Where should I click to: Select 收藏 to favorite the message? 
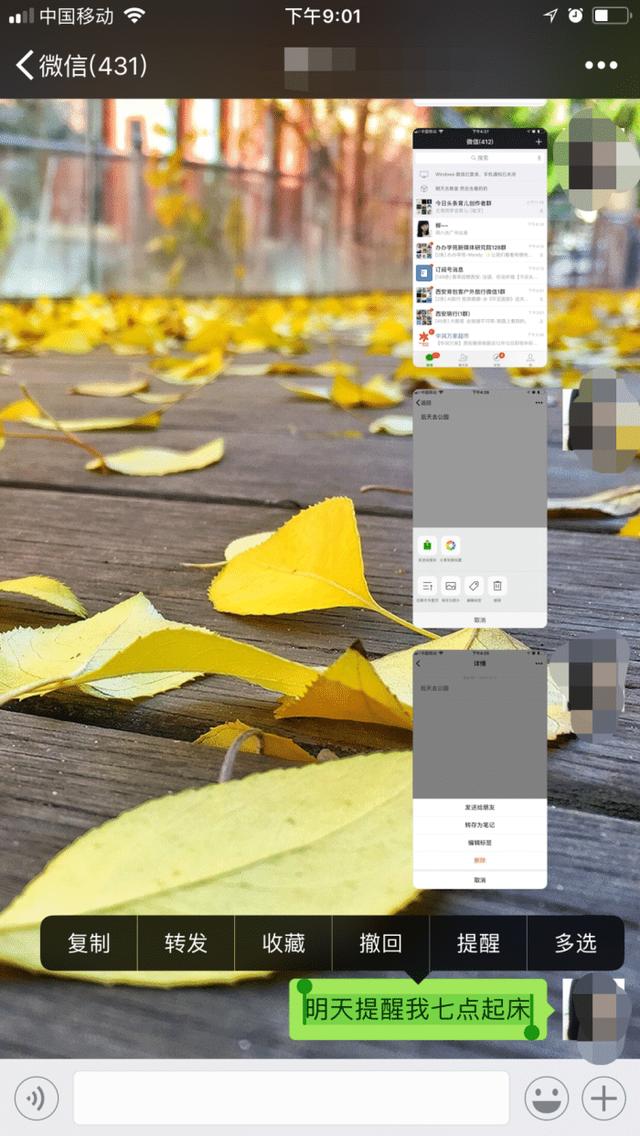coord(283,943)
